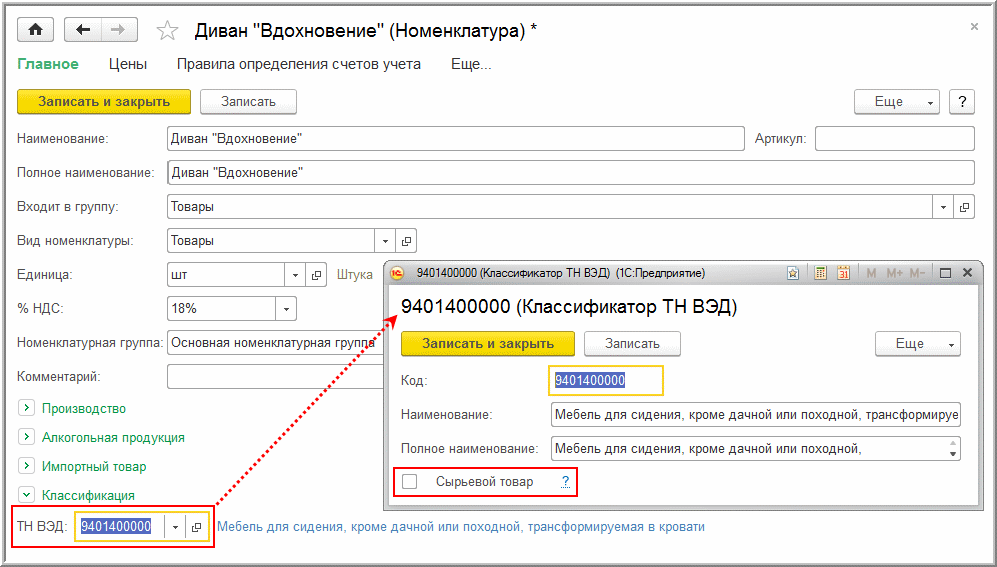The height and width of the screenshot is (567, 997).
Task: Focus the Код field in classifier window
Action: (x=606, y=381)
